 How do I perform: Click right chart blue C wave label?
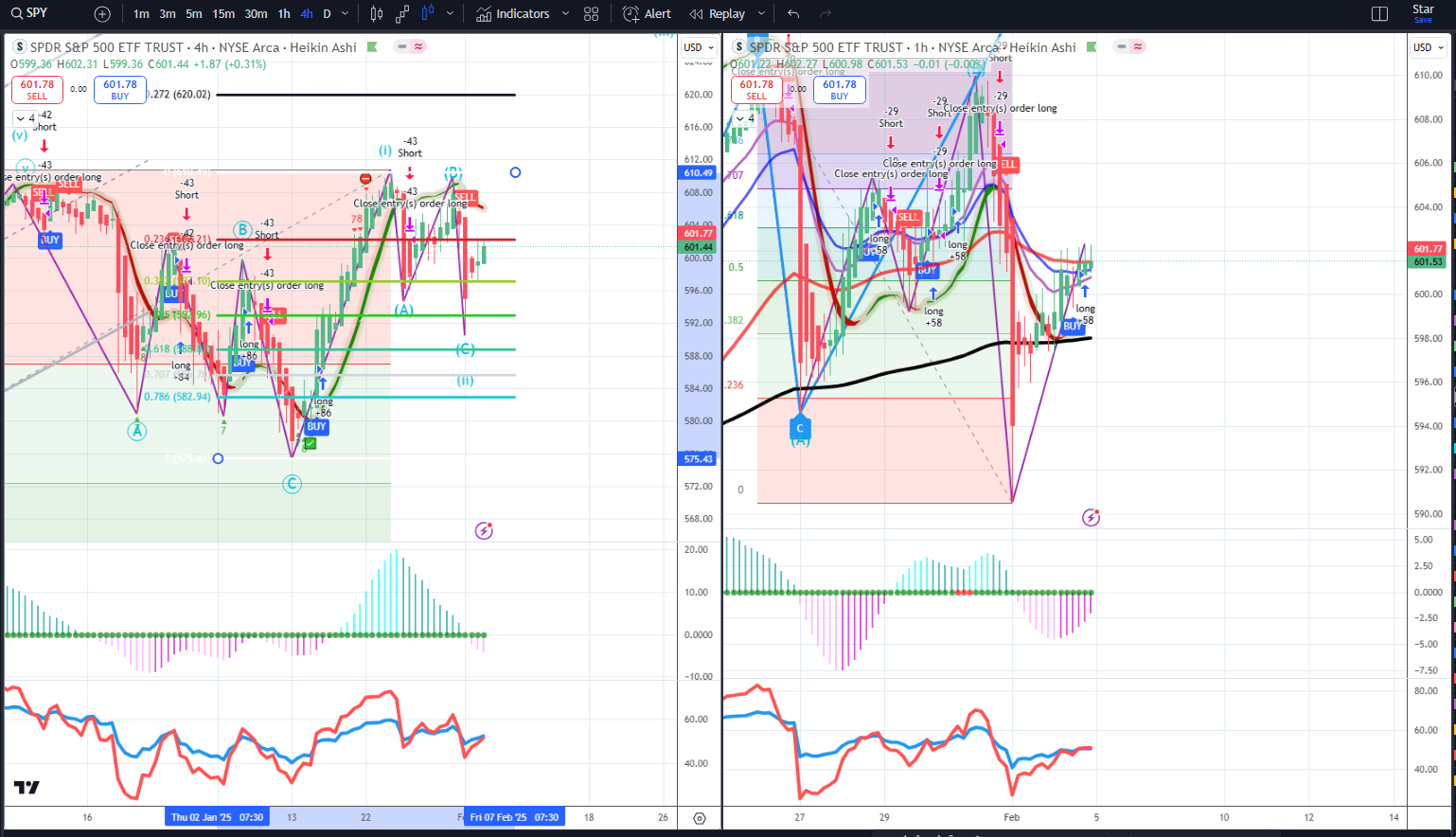click(x=800, y=429)
